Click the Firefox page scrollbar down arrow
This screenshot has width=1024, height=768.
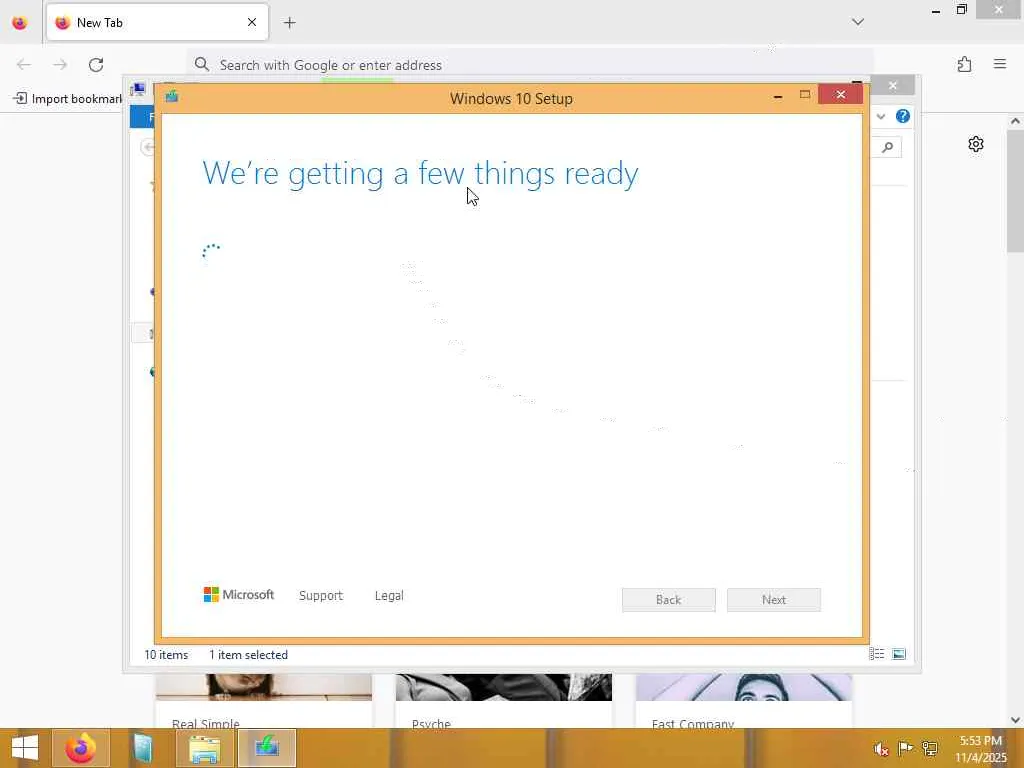click(x=1015, y=720)
